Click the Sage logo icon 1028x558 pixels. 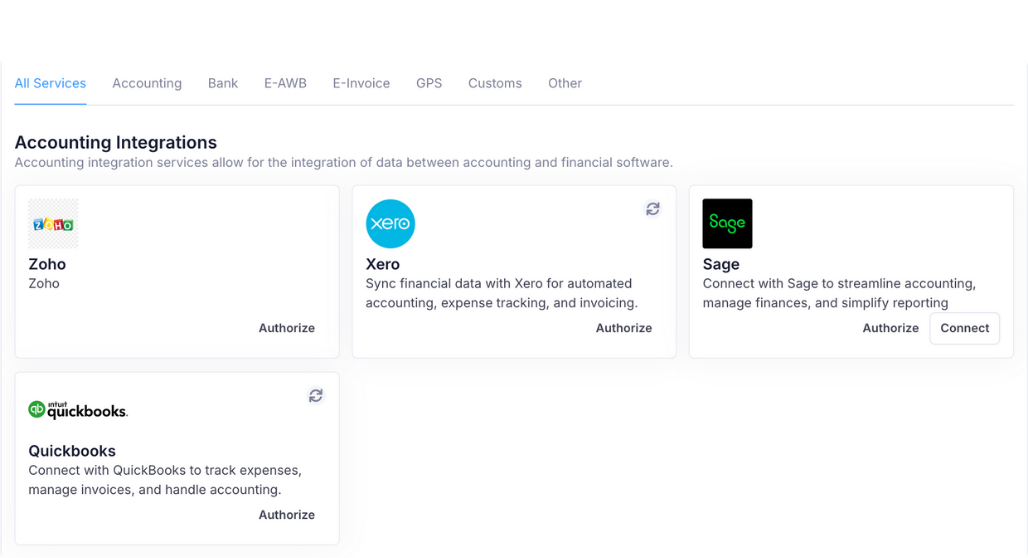727,224
